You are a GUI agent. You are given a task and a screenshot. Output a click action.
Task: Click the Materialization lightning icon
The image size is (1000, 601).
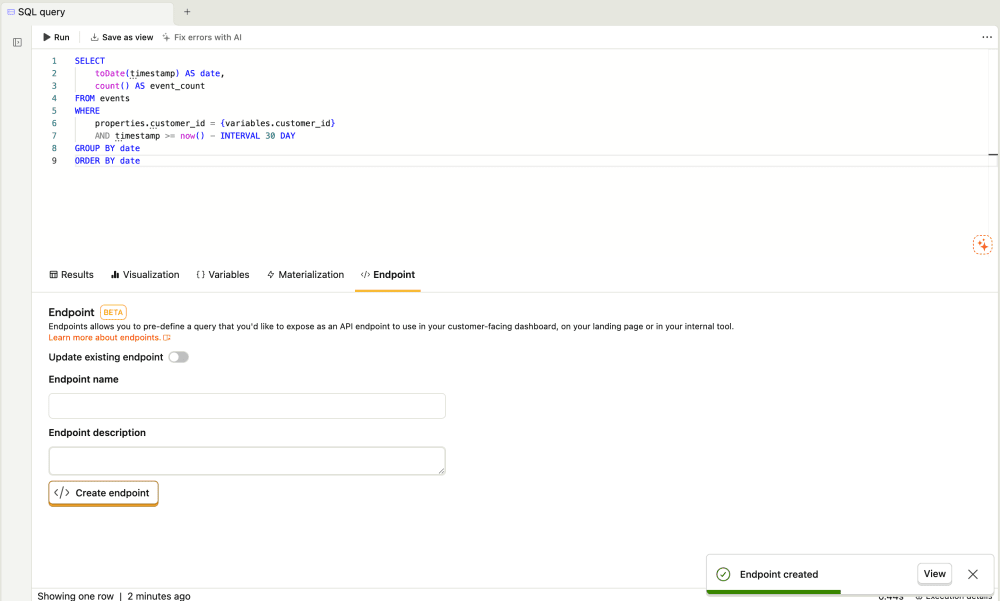[271, 274]
